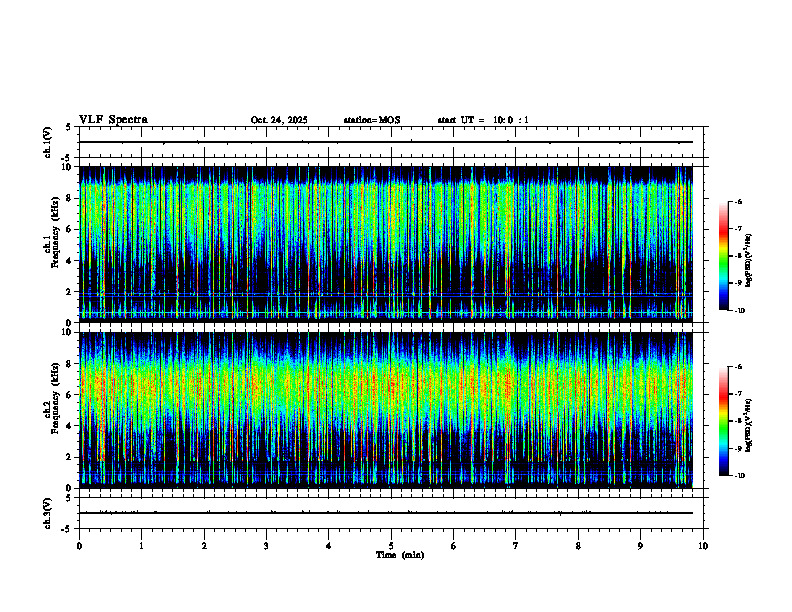This screenshot has height=612, width=792.
Task: Click the "Time (min)" axis label
Action: click(x=400, y=555)
